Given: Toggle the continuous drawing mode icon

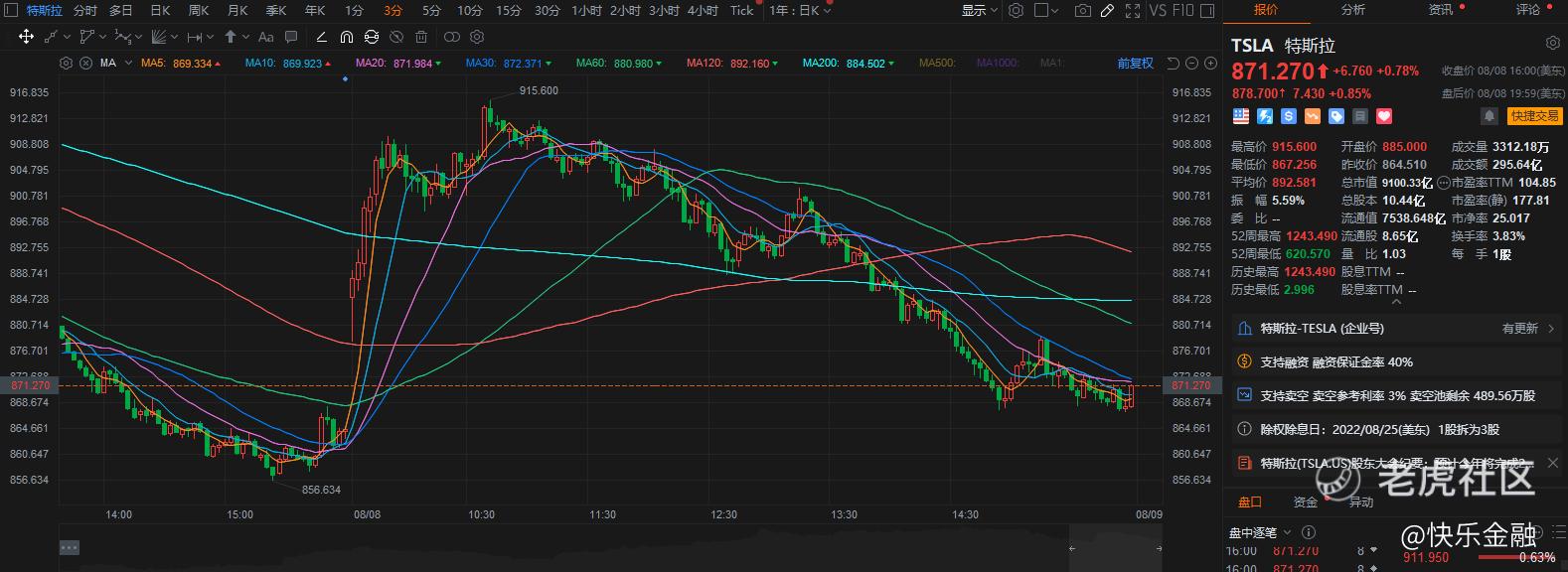Looking at the screenshot, I should [x=371, y=37].
